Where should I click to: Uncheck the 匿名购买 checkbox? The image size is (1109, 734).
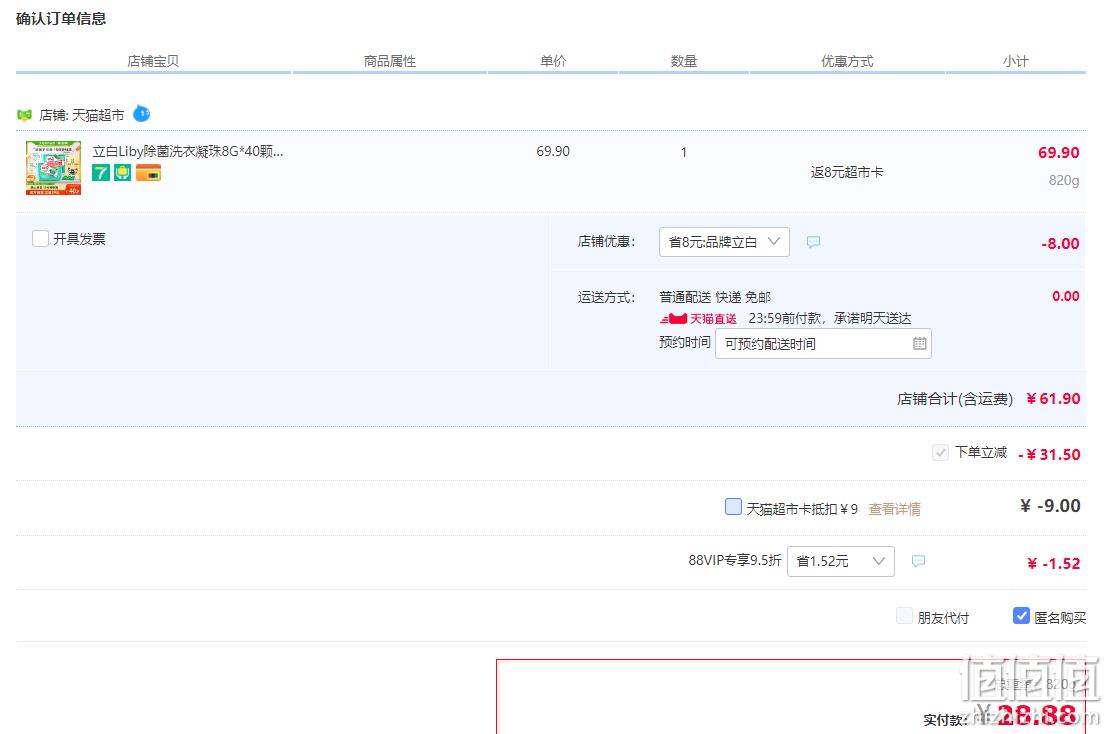1021,616
